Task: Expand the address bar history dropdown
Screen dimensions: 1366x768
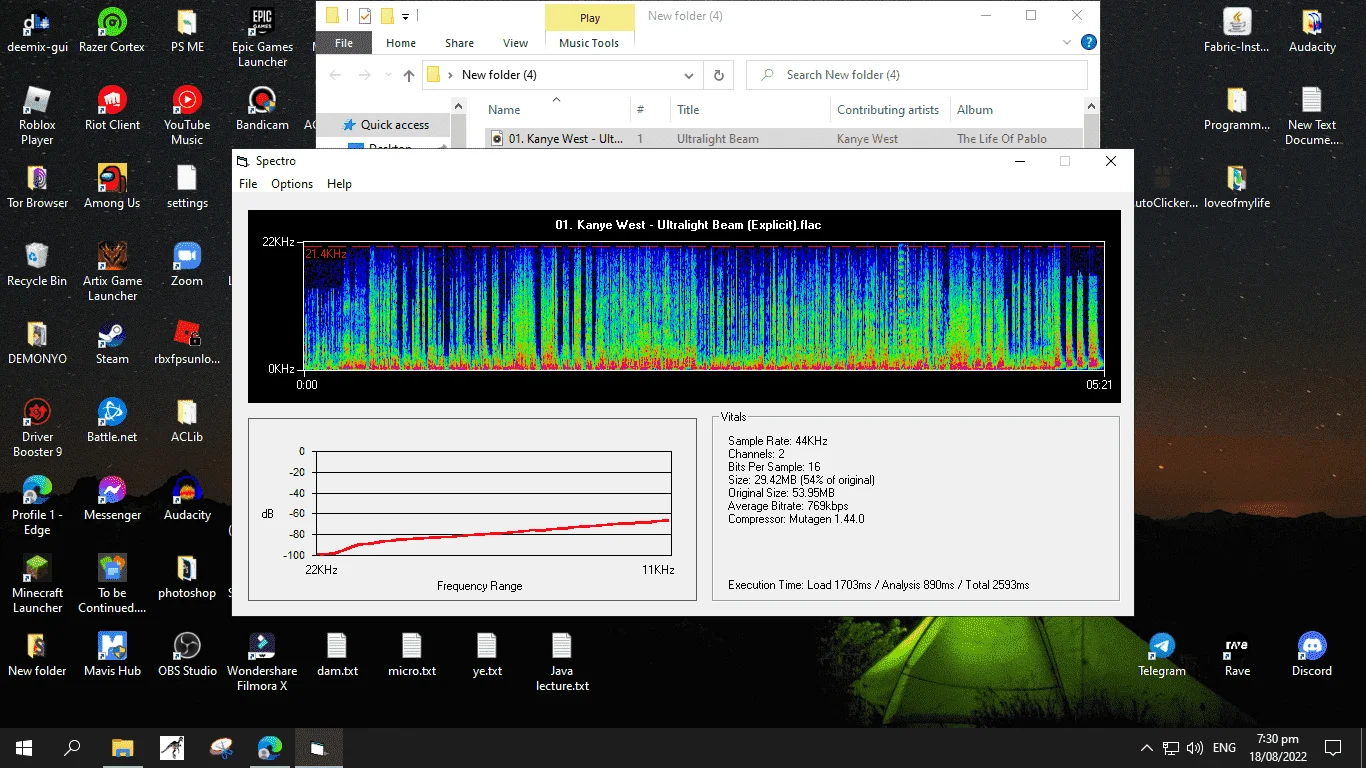Action: (x=689, y=75)
